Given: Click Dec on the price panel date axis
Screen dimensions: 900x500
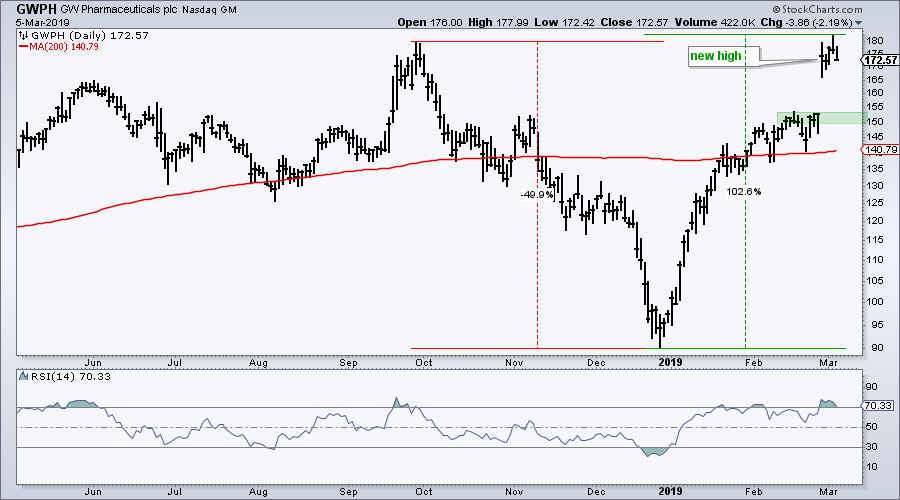Looking at the screenshot, I should pos(596,363).
